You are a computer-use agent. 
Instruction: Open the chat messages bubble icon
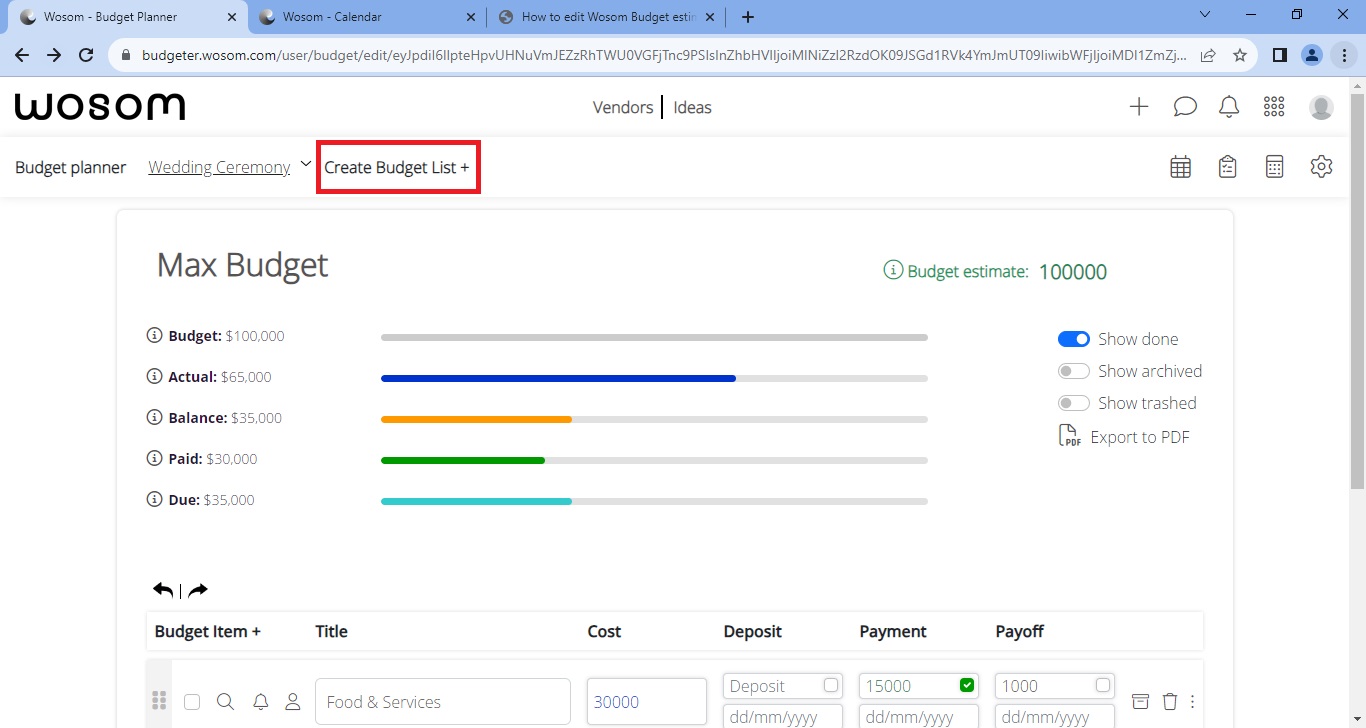(1185, 107)
